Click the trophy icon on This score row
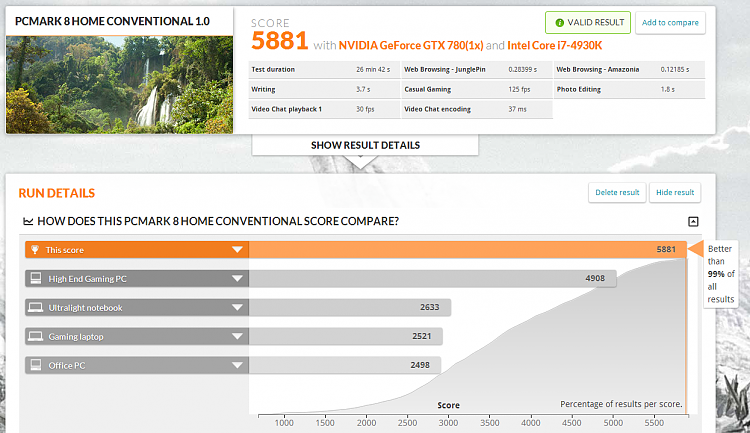 [35, 250]
